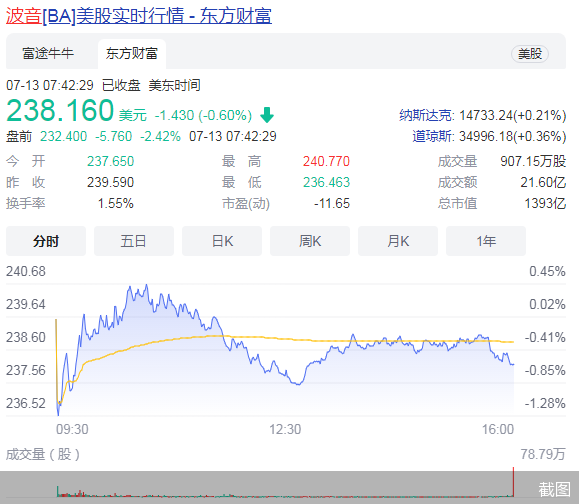This screenshot has width=579, height=504.
Task: Click the 最低 value 236.463
Action: pos(326,182)
